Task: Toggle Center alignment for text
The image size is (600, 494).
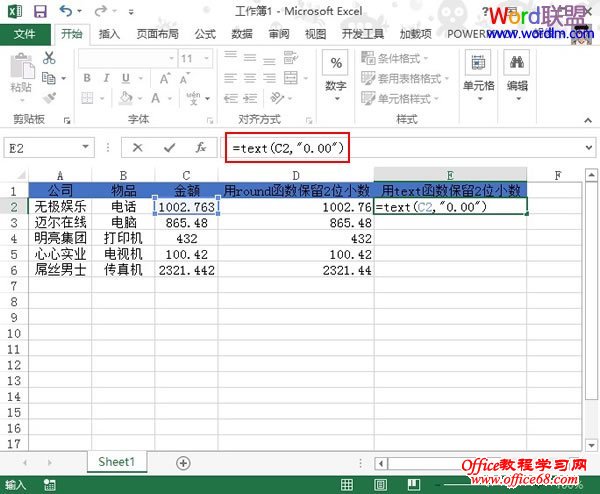Action: click(x=250, y=78)
